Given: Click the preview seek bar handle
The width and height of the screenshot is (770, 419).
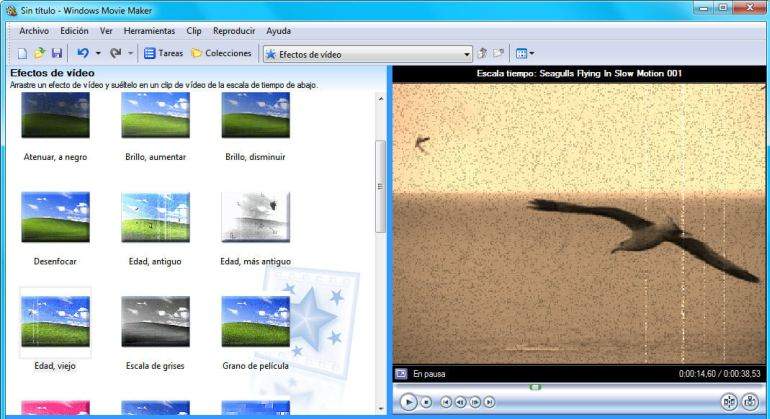Looking at the screenshot, I should coord(535,386).
